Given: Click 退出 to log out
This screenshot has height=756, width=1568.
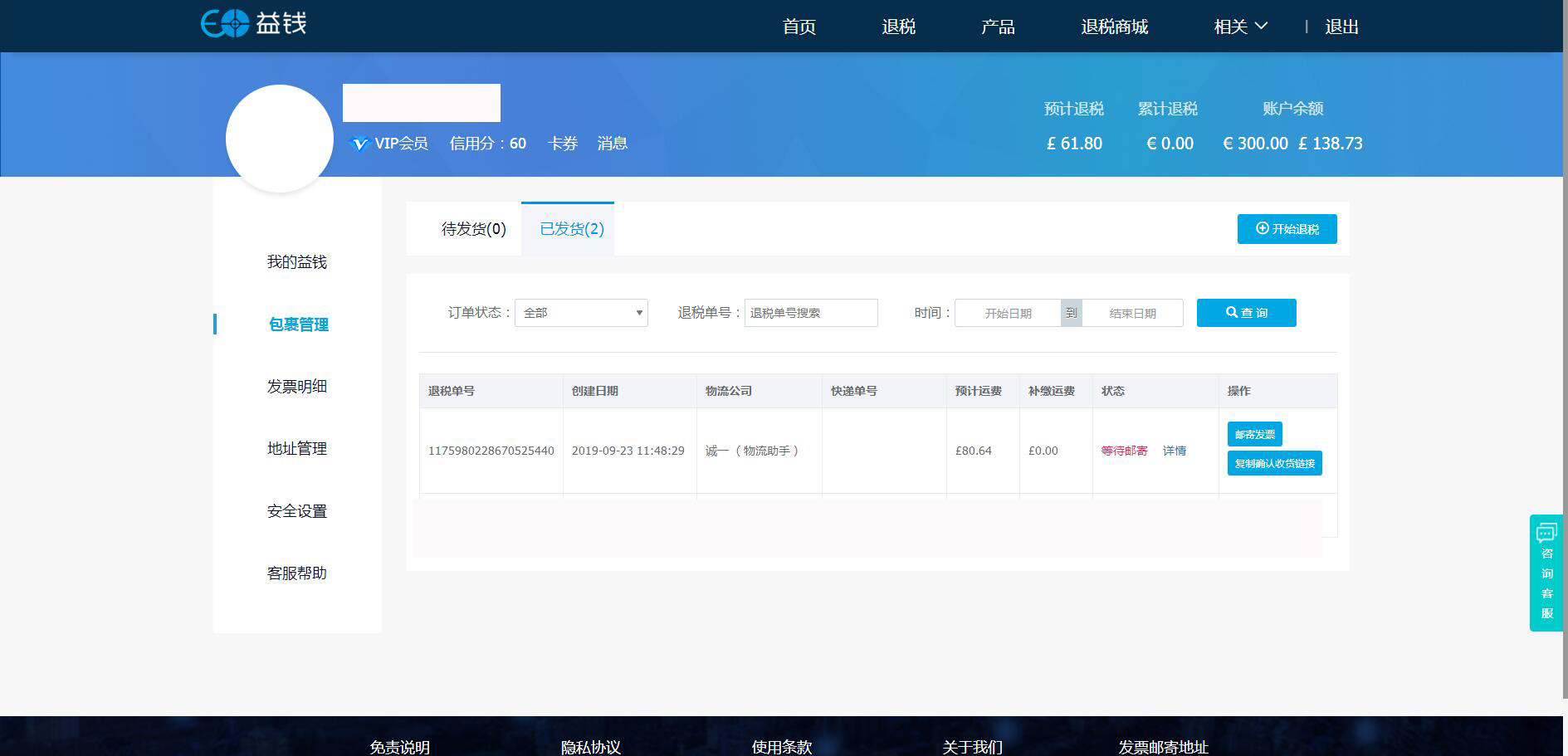Looking at the screenshot, I should tap(1342, 27).
